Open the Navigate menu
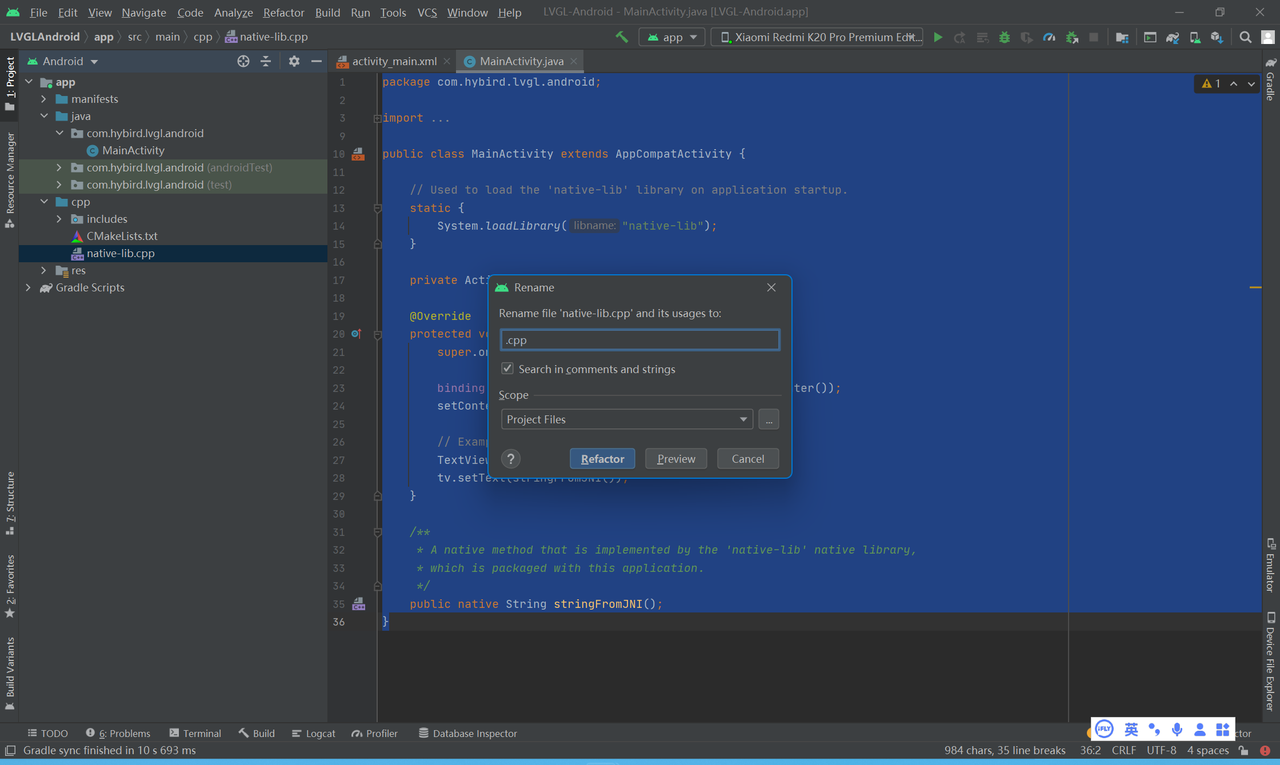Screen dimensions: 1280x765 coord(144,12)
